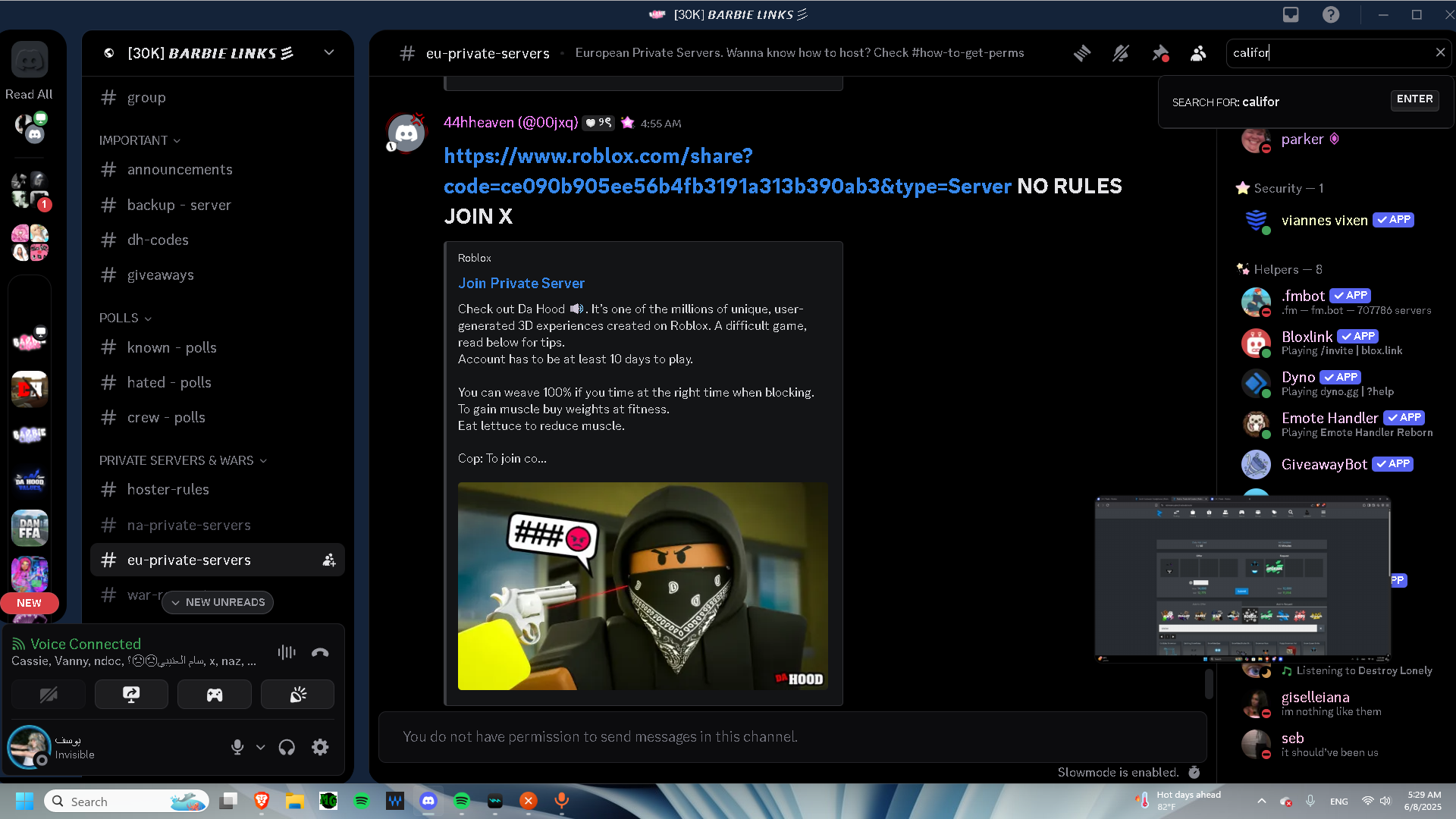
Task: Collapse the IMPORTANT category
Action: pos(140,140)
